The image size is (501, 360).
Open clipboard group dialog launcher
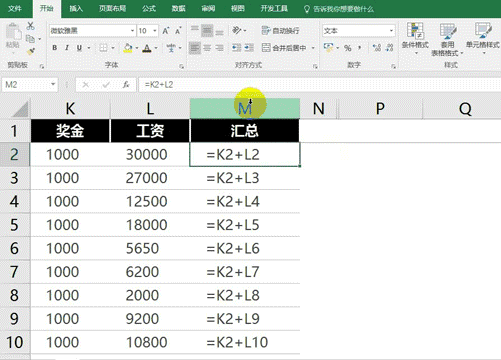click(x=42, y=66)
